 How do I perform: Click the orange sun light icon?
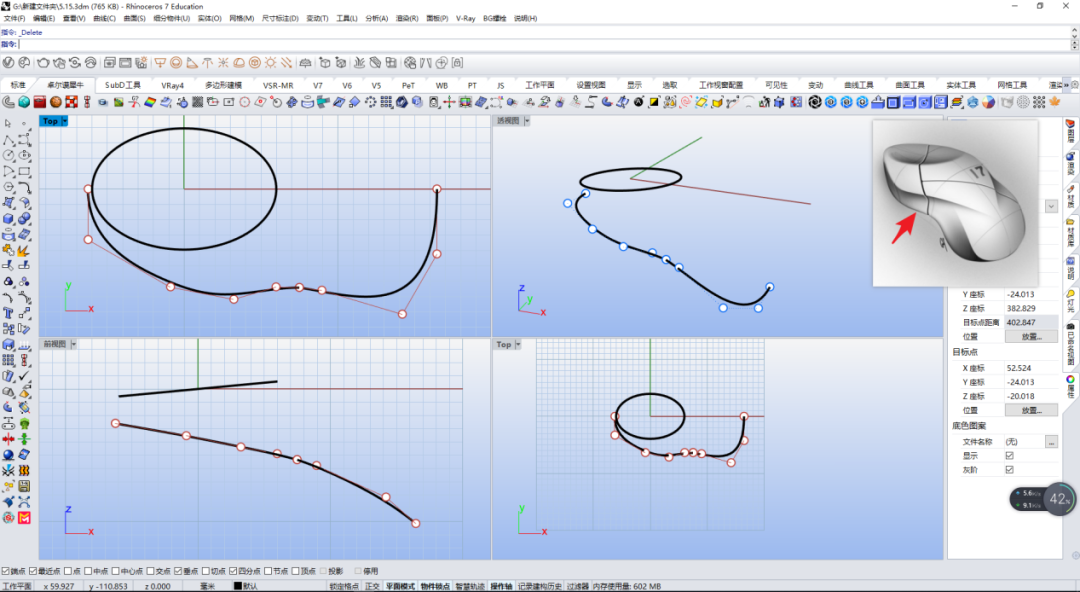pyautogui.click(x=271, y=63)
